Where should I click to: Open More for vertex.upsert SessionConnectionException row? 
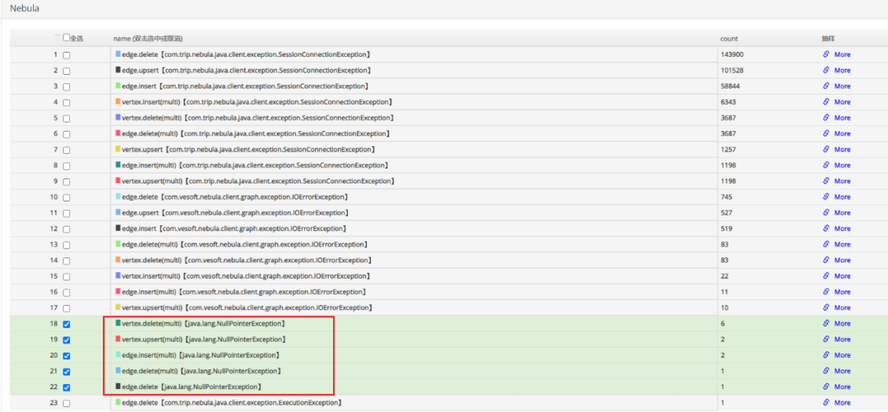tap(842, 150)
